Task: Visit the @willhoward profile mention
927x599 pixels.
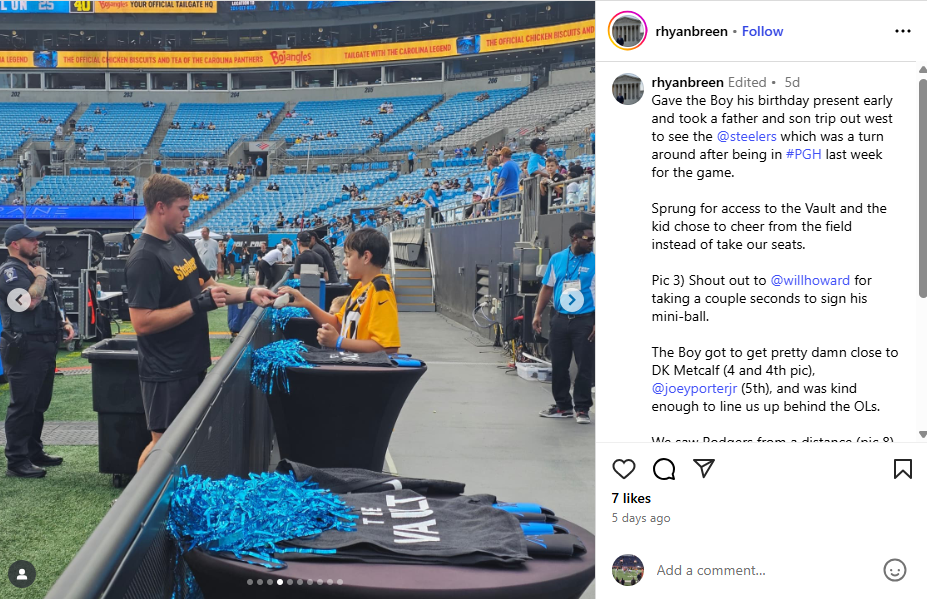Action: [810, 280]
